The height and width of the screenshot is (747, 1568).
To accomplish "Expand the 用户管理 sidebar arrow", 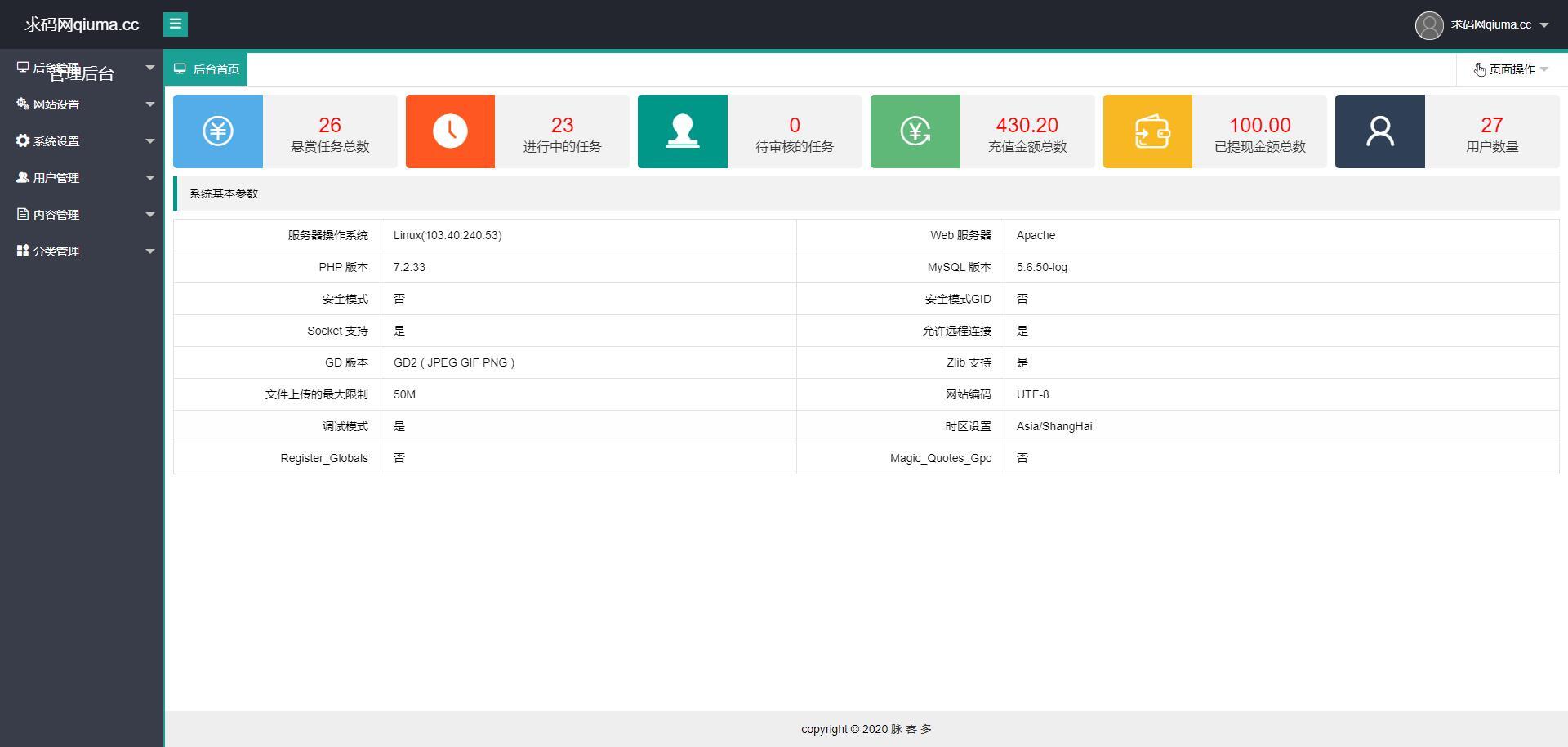I will tap(150, 178).
